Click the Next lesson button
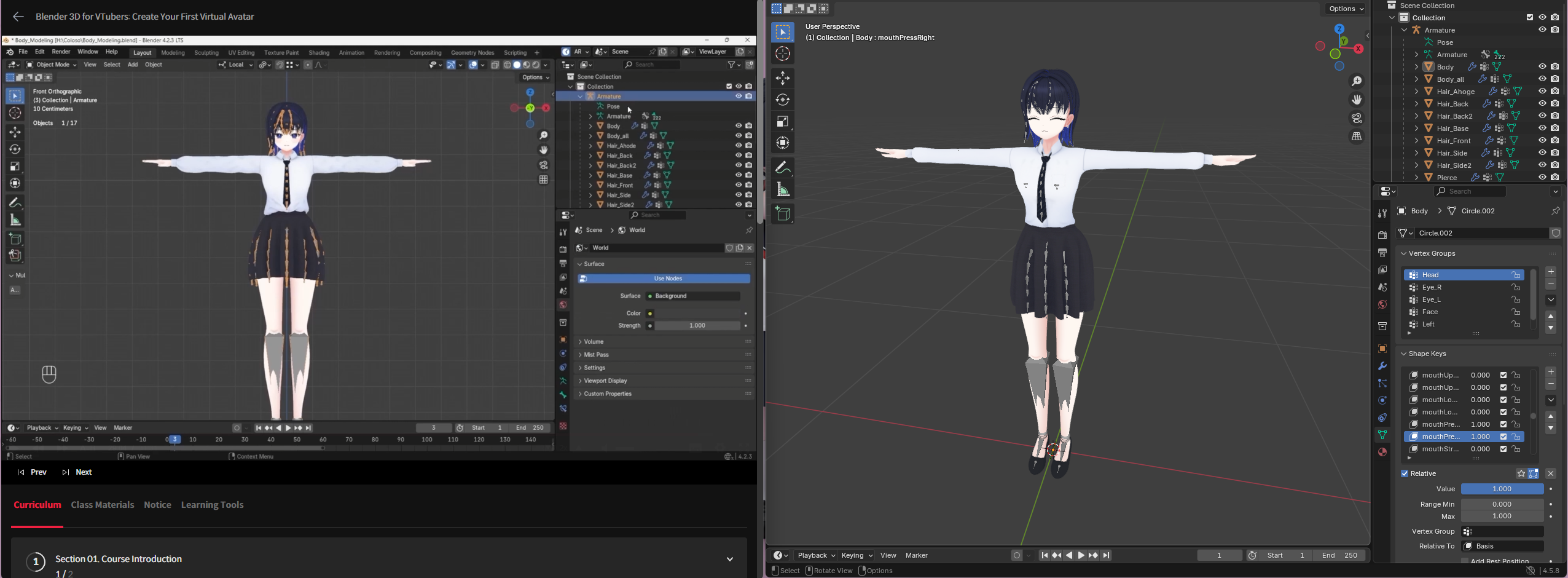1568x578 pixels. (x=77, y=472)
